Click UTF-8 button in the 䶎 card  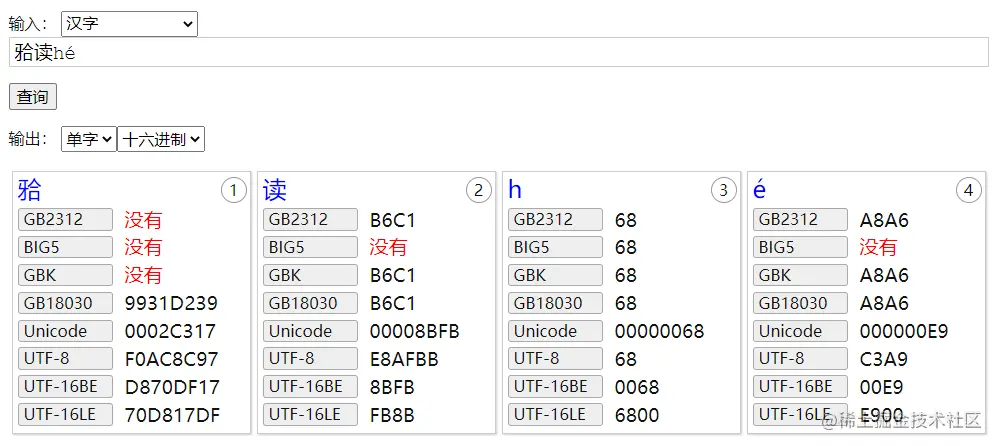click(x=65, y=359)
